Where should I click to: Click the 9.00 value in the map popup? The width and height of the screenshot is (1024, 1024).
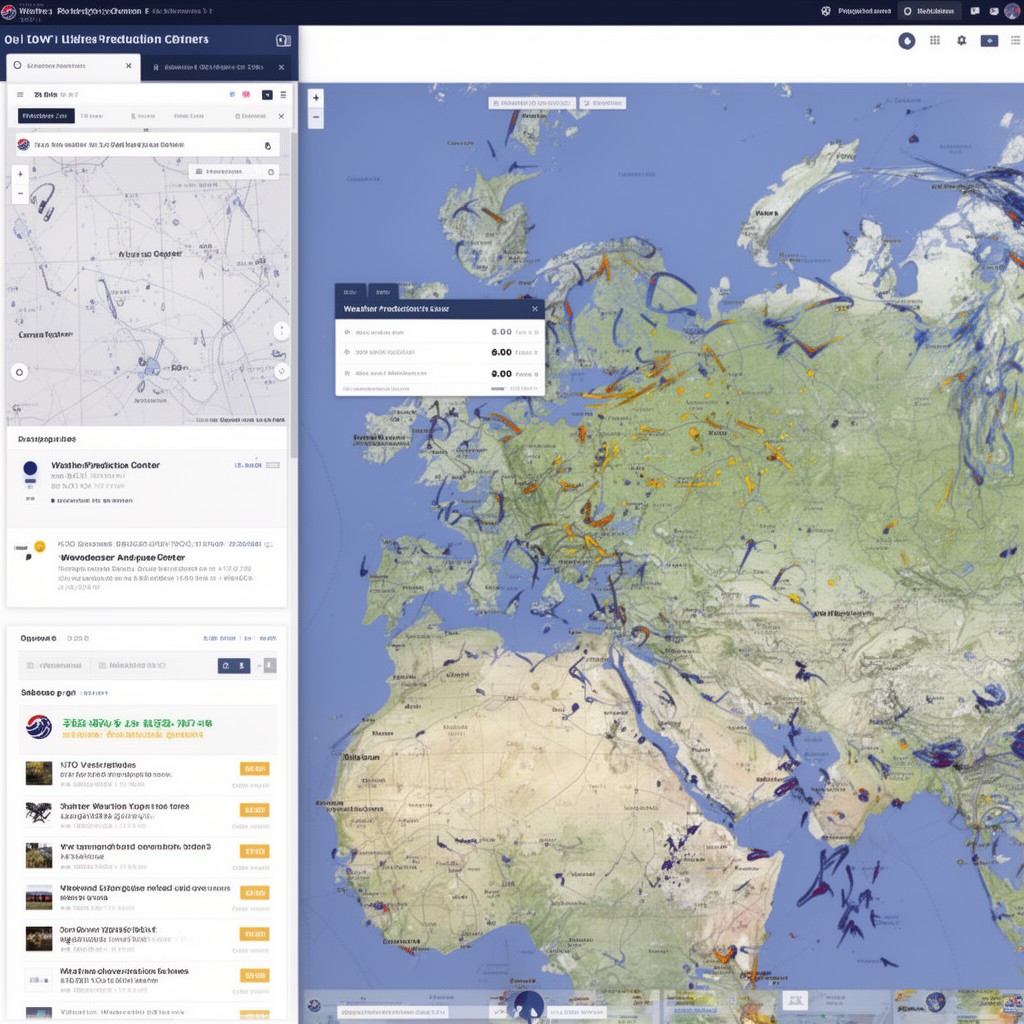(502, 374)
